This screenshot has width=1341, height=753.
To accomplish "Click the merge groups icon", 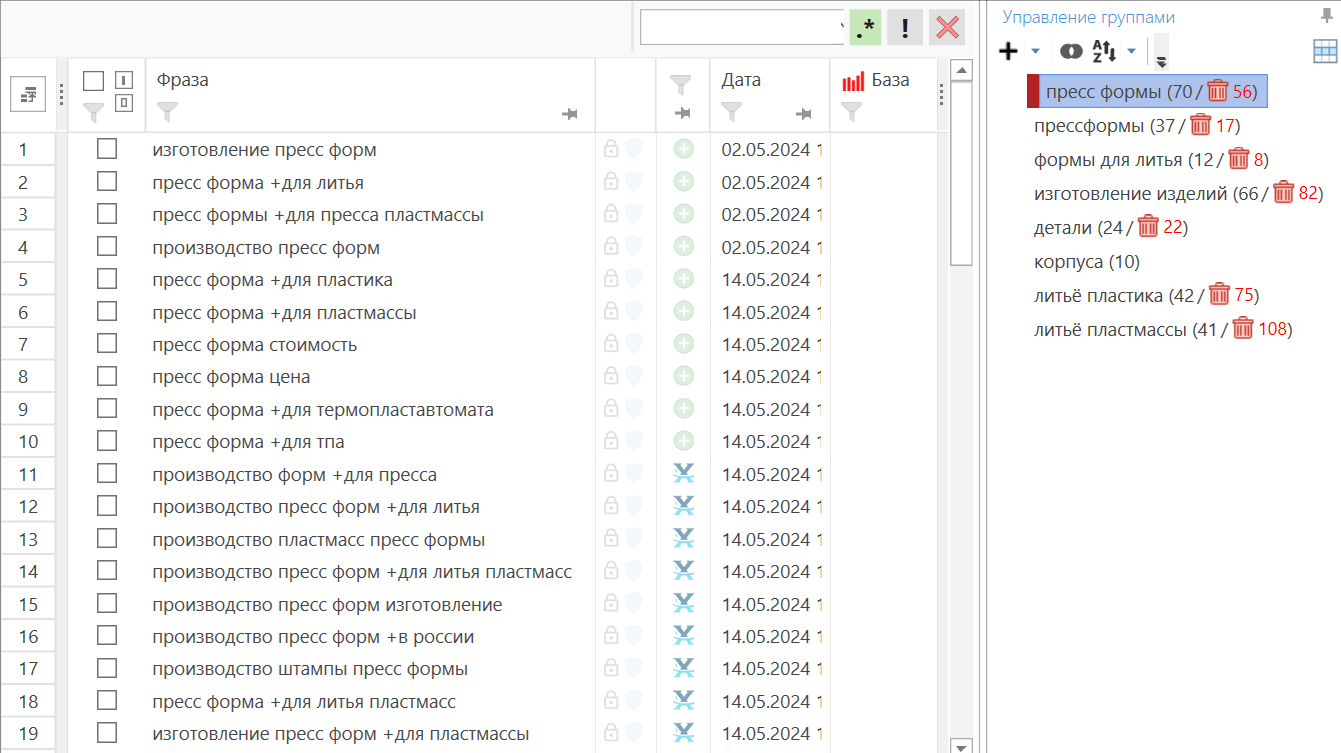I will point(1071,51).
